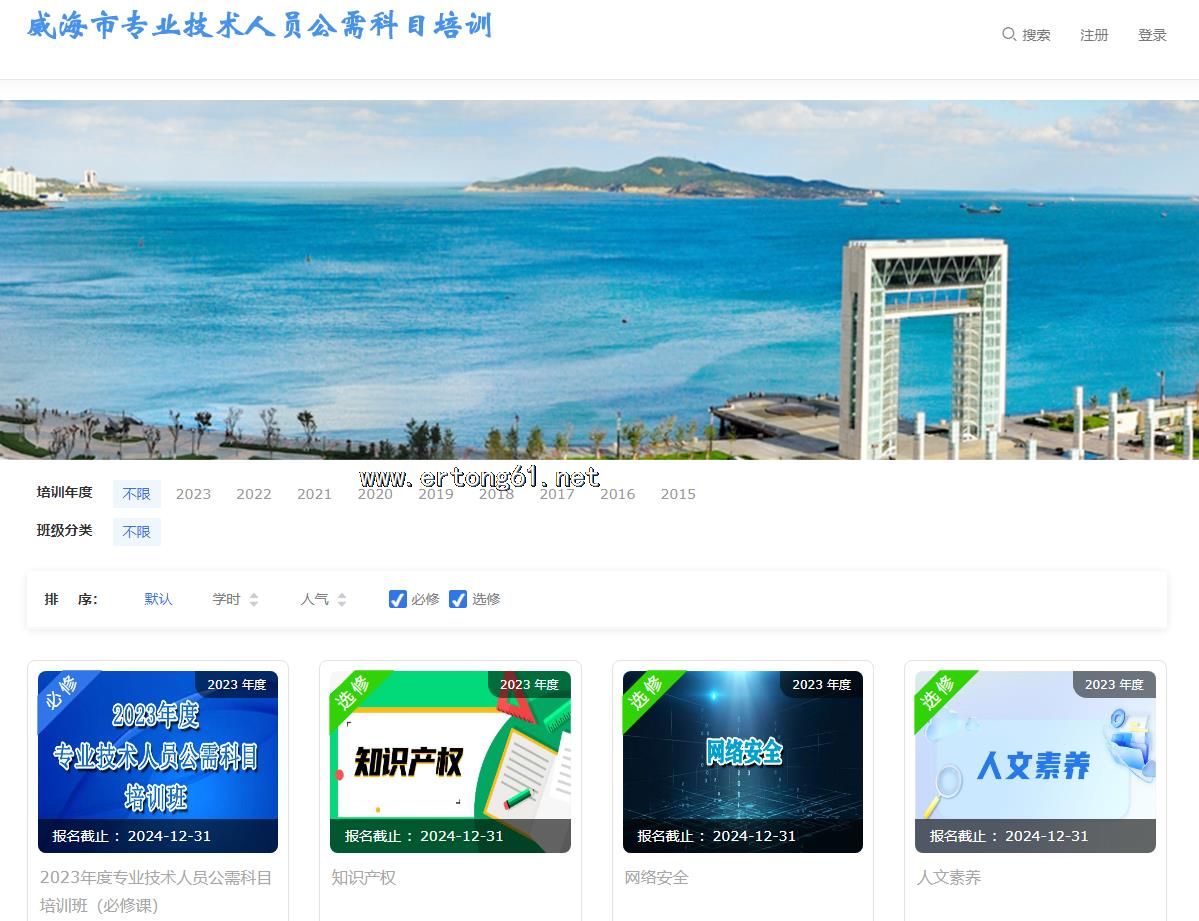Sort courses by 人气 arrows

[x=341, y=599]
